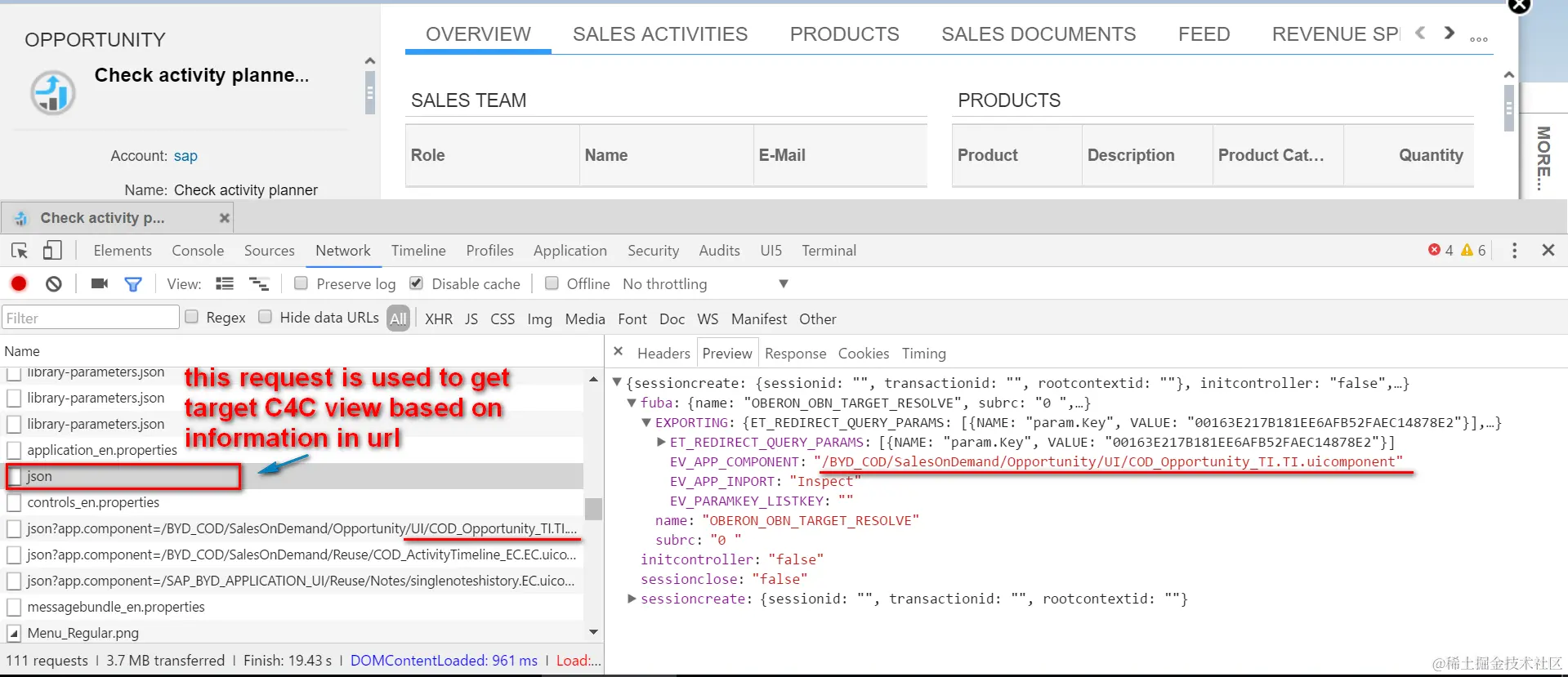1568x677 pixels.
Task: Uncheck Disable cache
Action: coord(416,283)
